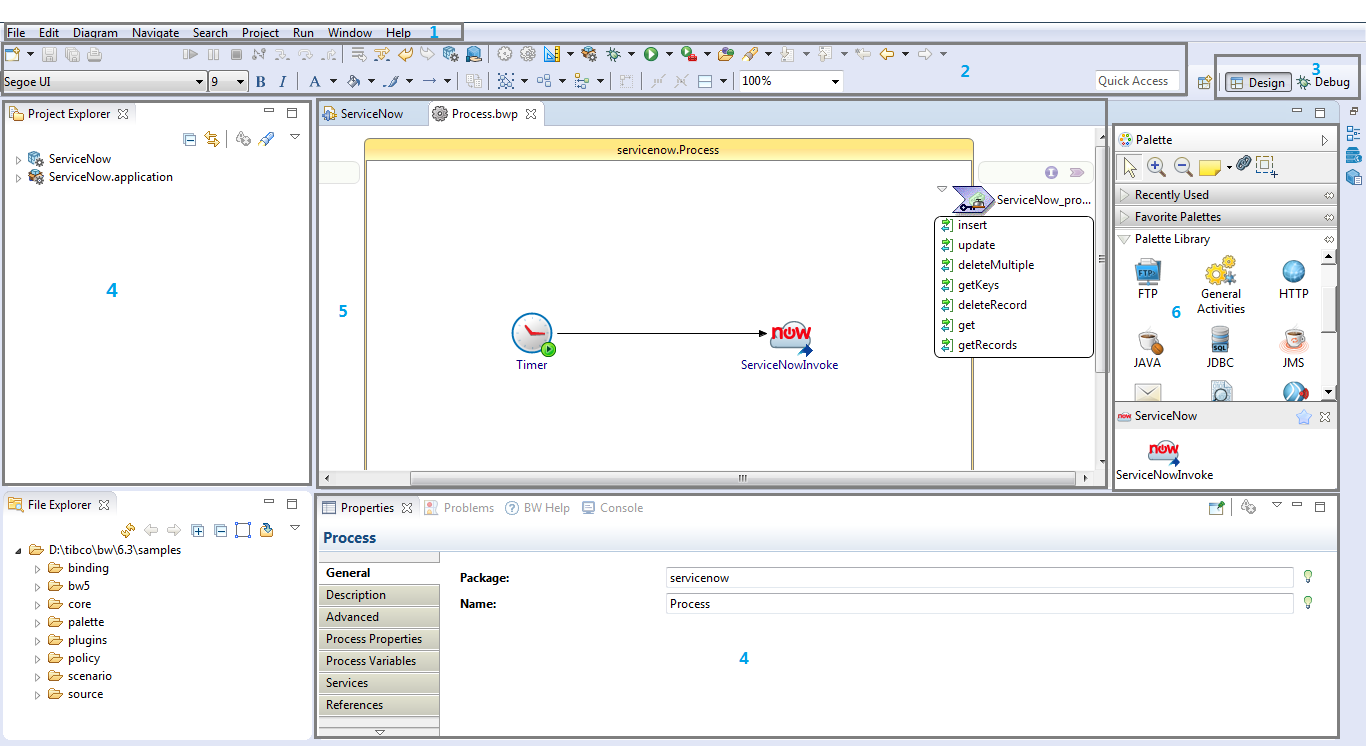
Task: Click the horizontal scrollbar of the process canvas
Action: pyautogui.click(x=743, y=478)
